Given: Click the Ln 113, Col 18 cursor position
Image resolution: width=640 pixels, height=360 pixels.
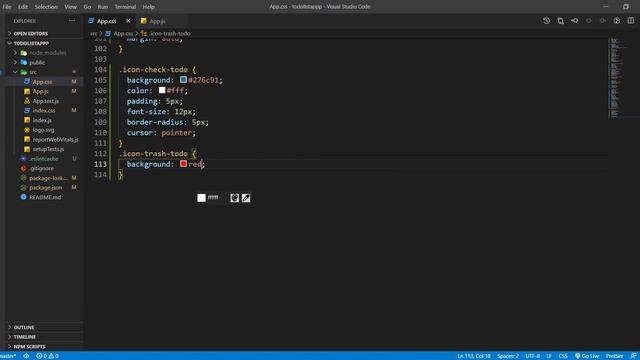Looking at the screenshot, I should point(474,356).
